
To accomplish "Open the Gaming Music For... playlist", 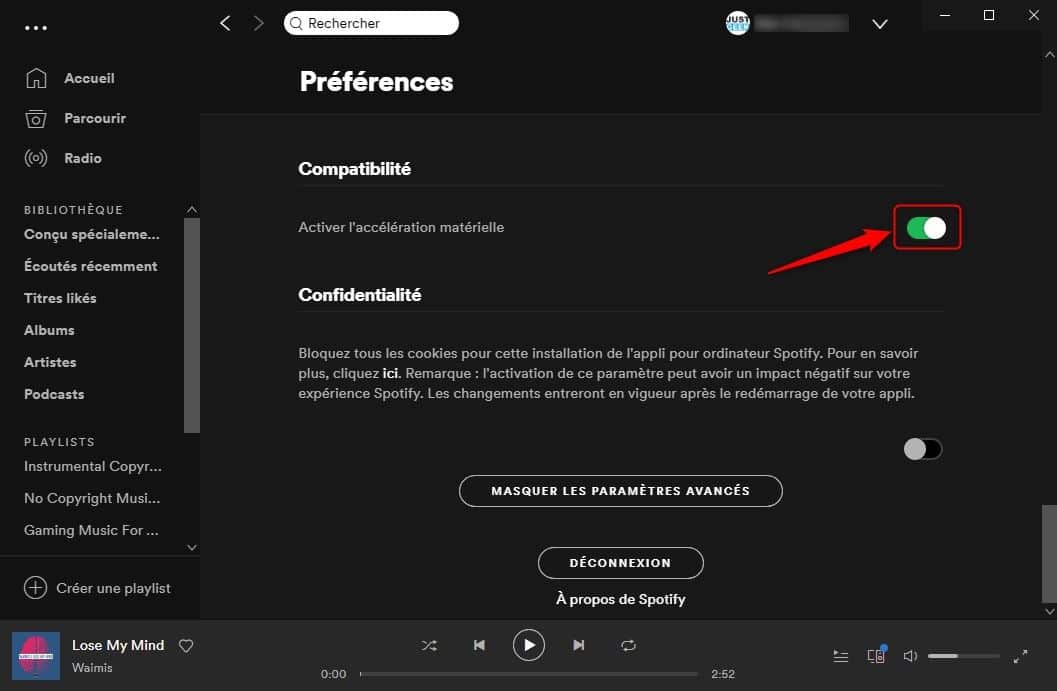I will pyautogui.click(x=91, y=531).
